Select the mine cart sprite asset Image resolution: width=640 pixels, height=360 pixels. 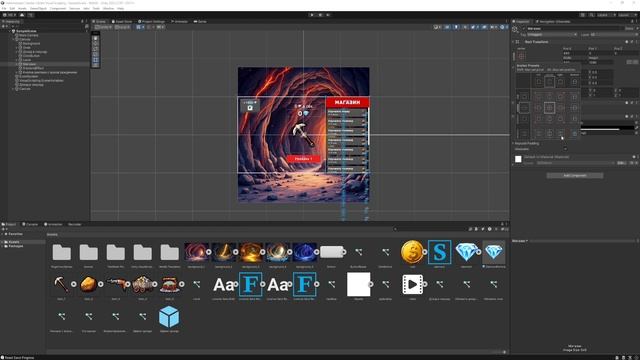point(142,284)
